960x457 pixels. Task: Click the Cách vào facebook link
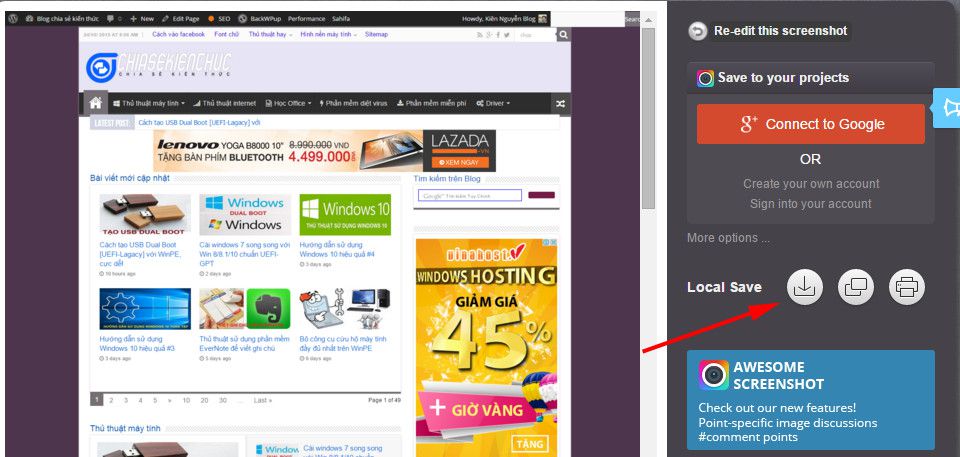point(178,34)
